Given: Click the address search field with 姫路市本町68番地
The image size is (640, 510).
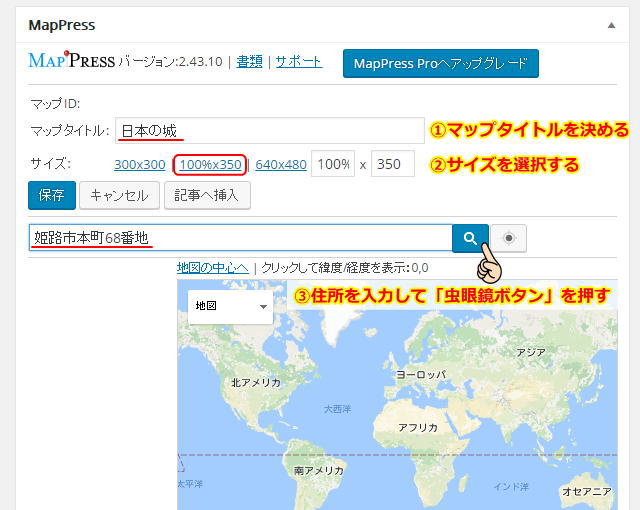Looking at the screenshot, I should point(240,237).
